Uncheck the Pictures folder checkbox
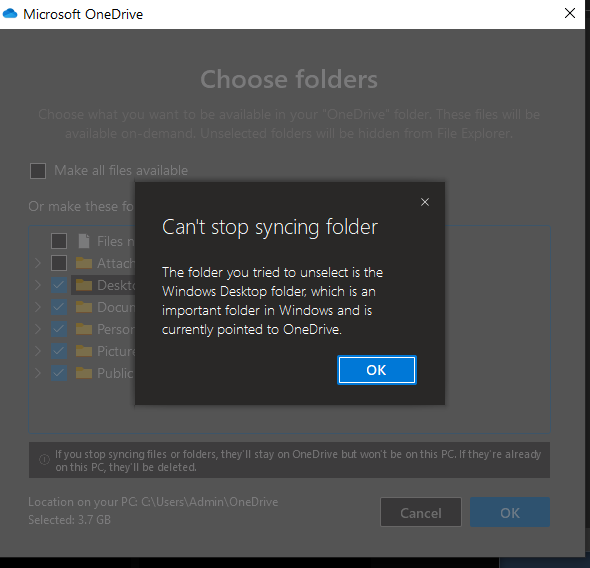Viewport: 590px width, 568px height. pyautogui.click(x=59, y=351)
